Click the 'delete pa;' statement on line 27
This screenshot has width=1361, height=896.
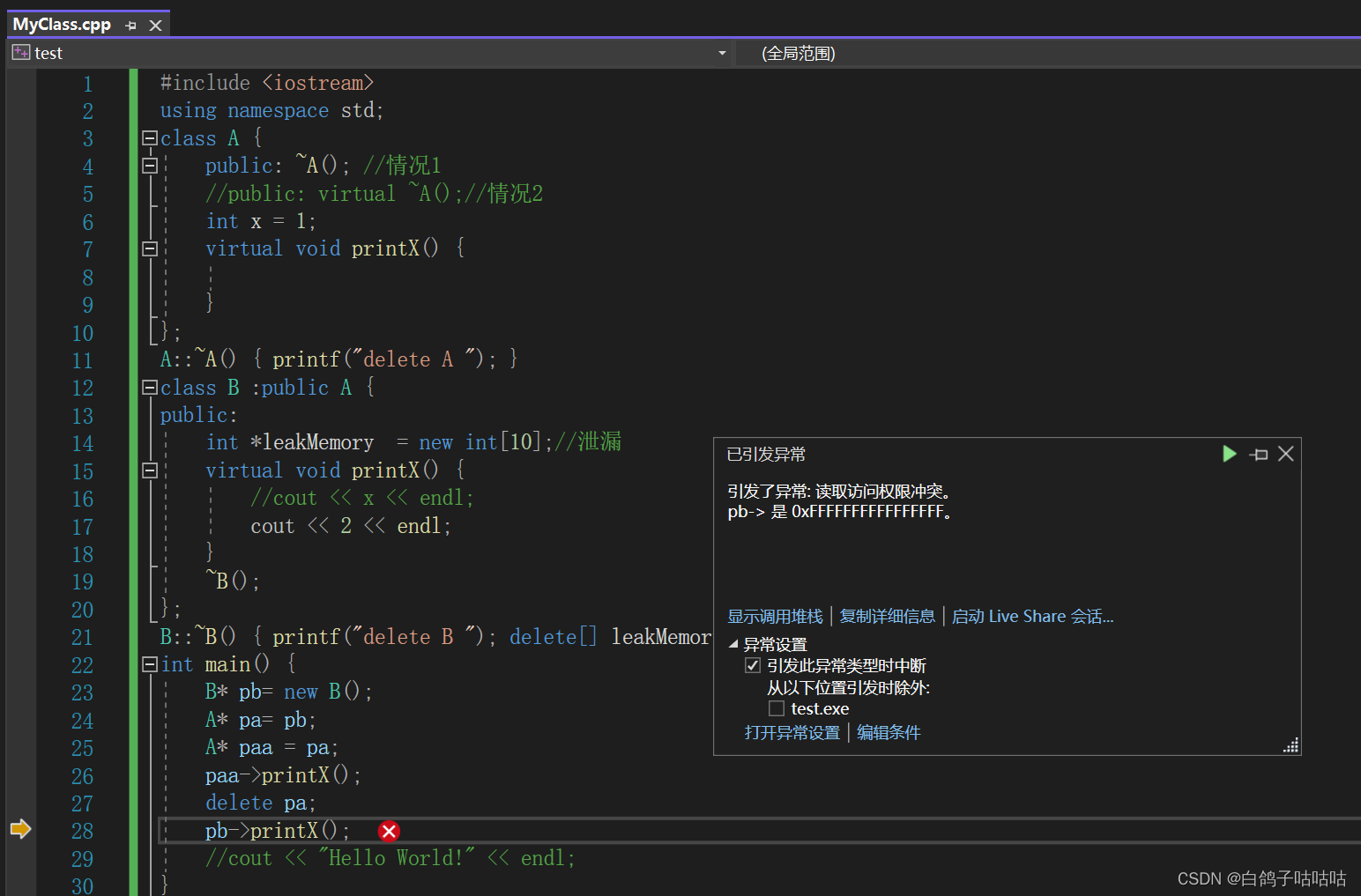tap(260, 803)
